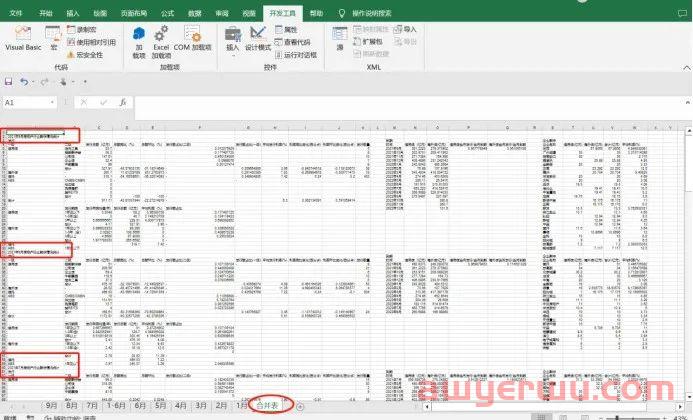Select the 8月 sheet tab
693x420 pixels.
pyautogui.click(x=72, y=405)
